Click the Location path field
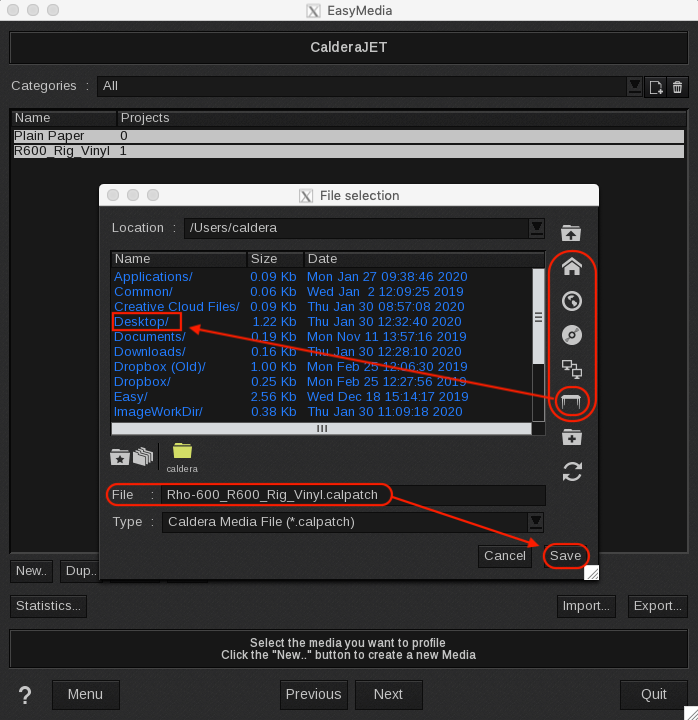Viewport: 698px width, 720px height. (356, 228)
